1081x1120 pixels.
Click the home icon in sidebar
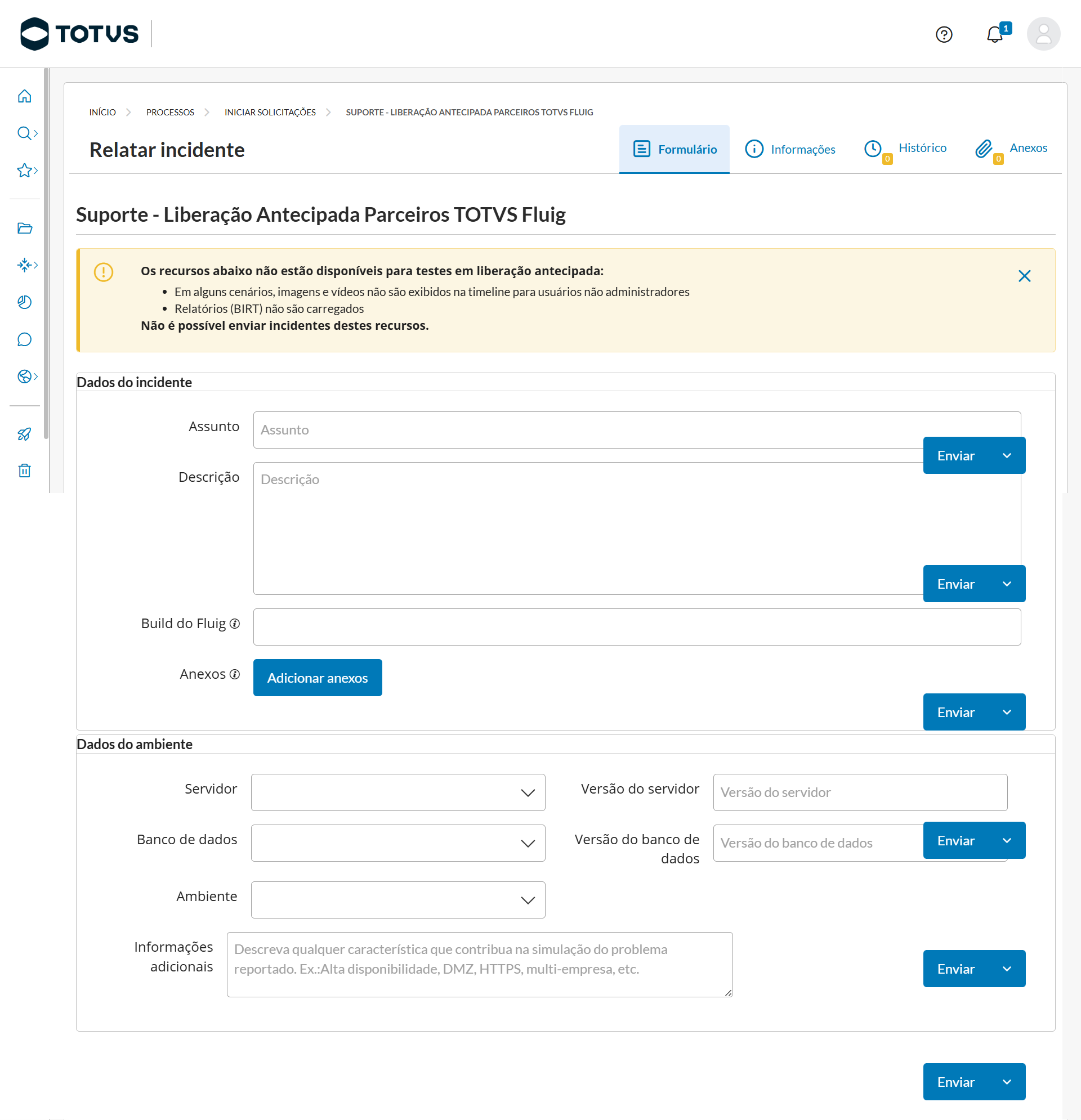(x=24, y=96)
